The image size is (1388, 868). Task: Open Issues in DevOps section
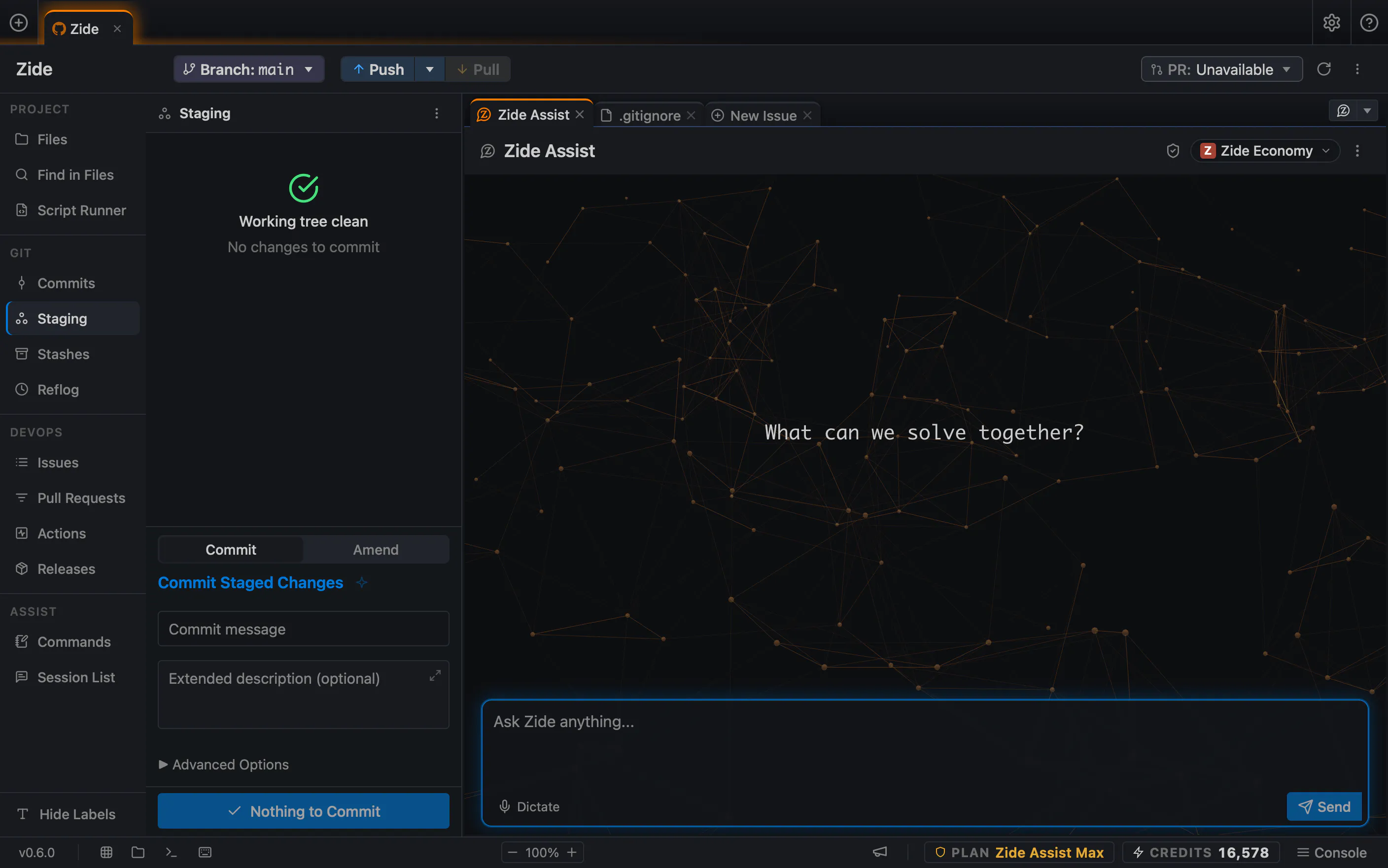click(x=73, y=462)
